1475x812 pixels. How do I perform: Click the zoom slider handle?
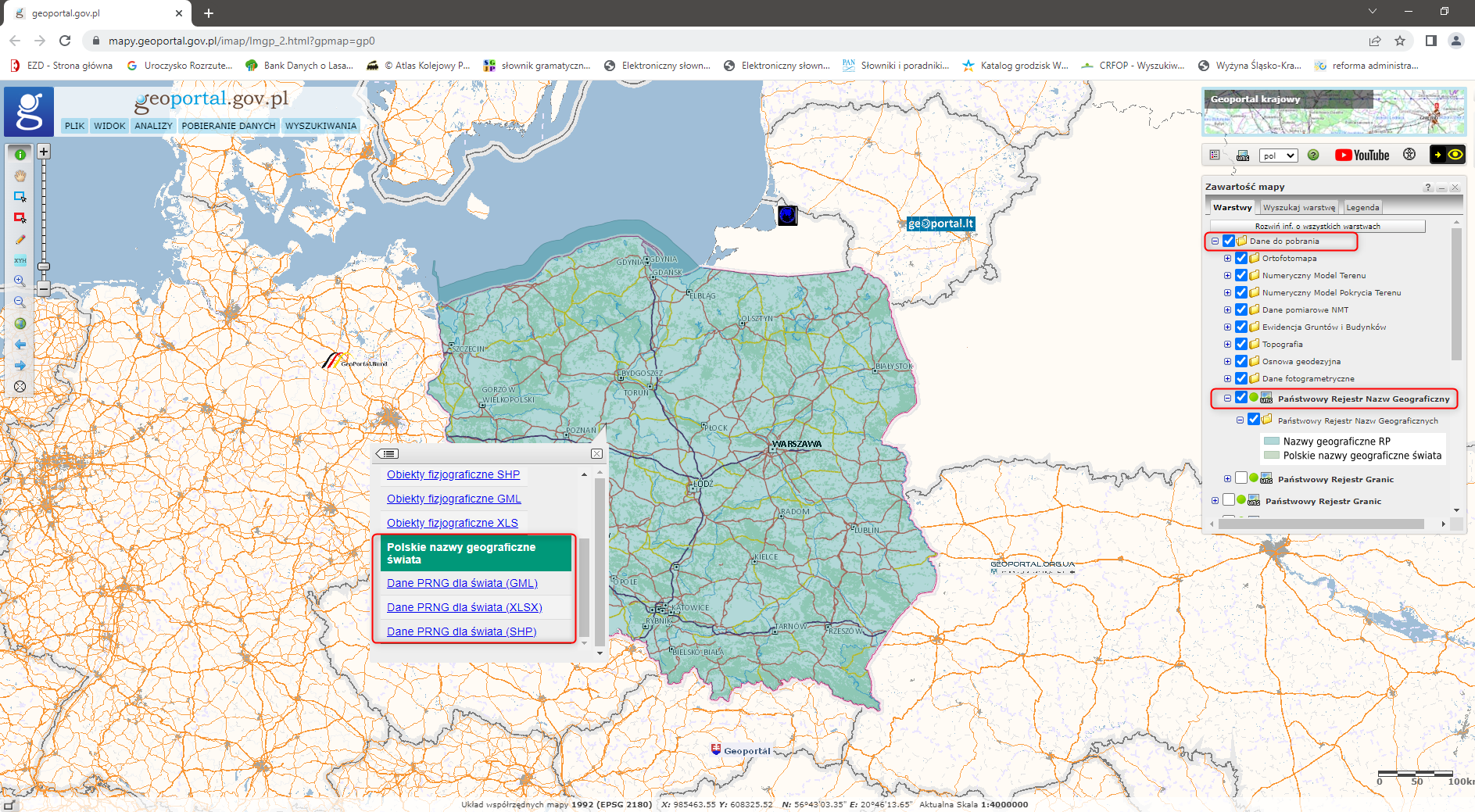click(x=44, y=267)
